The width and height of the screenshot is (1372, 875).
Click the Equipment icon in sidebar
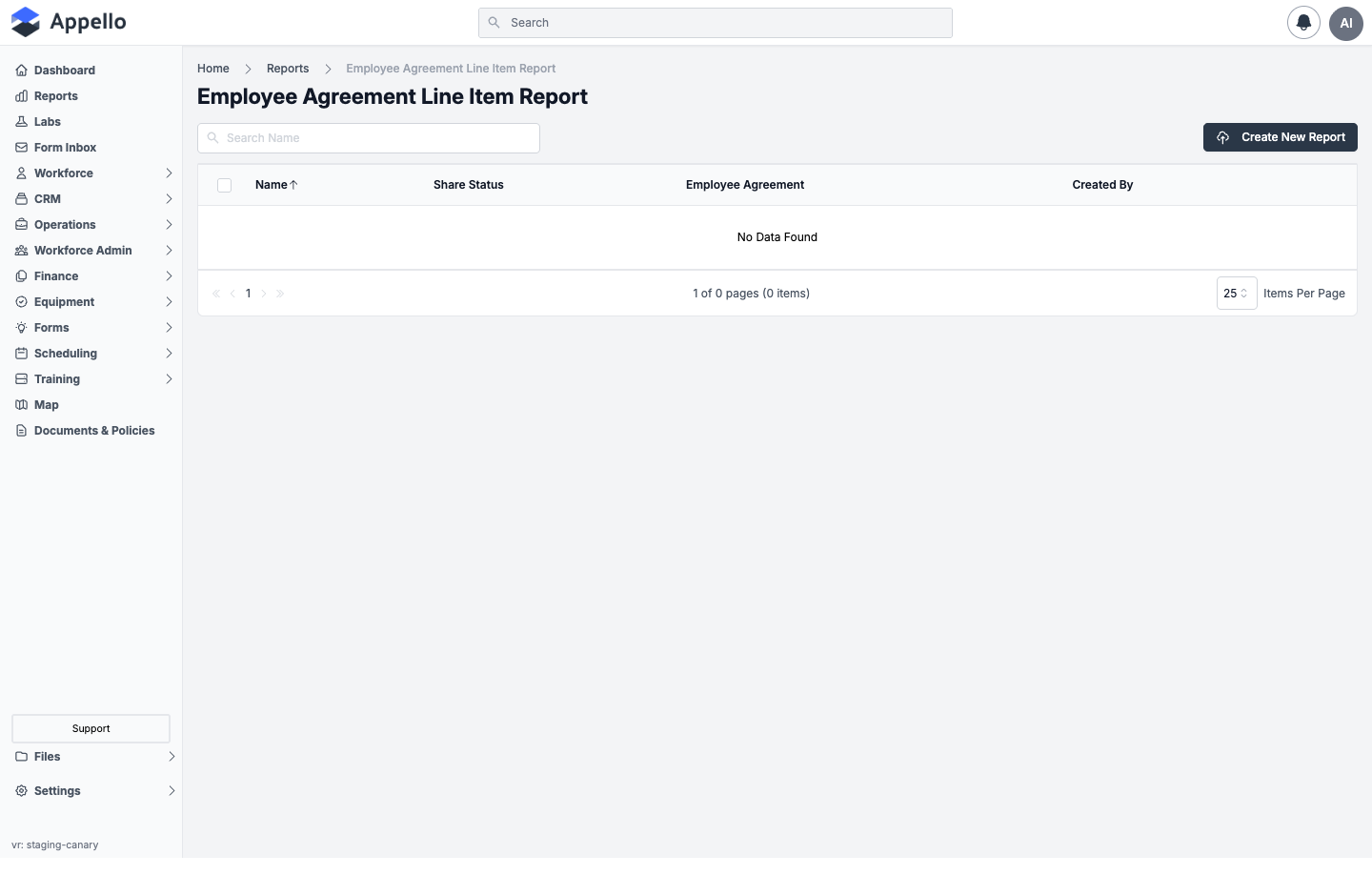[x=21, y=302]
